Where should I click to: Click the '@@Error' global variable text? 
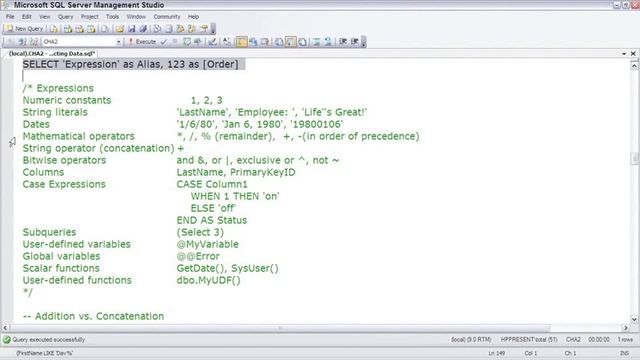[198, 256]
